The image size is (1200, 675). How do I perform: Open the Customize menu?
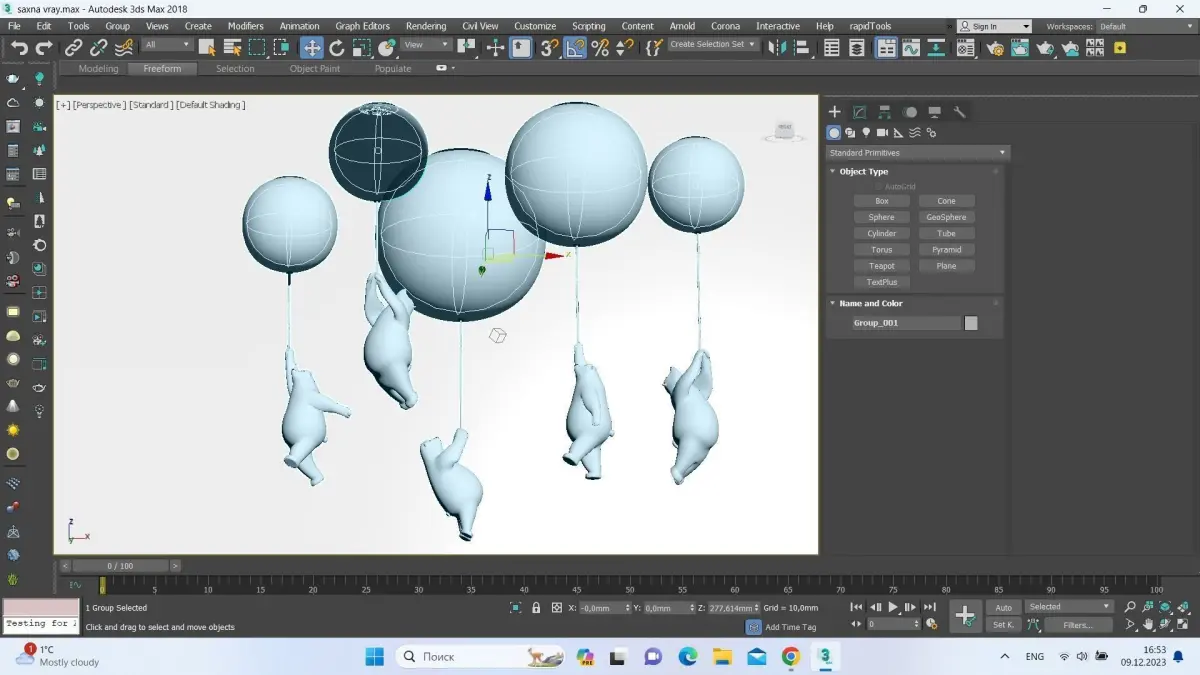[535, 26]
